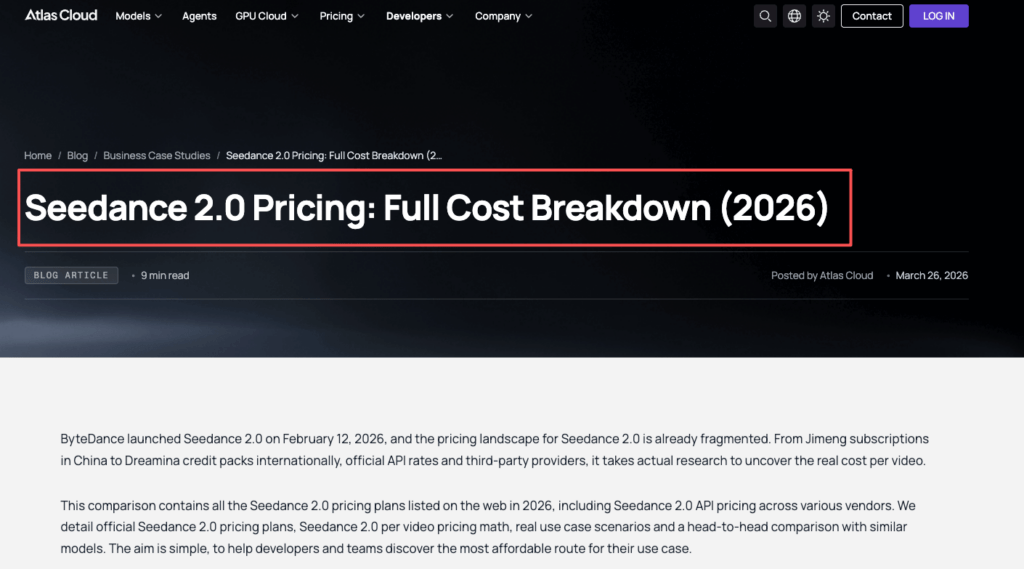This screenshot has height=569, width=1024.
Task: Click the Atlas Cloud logo
Action: click(x=61, y=16)
